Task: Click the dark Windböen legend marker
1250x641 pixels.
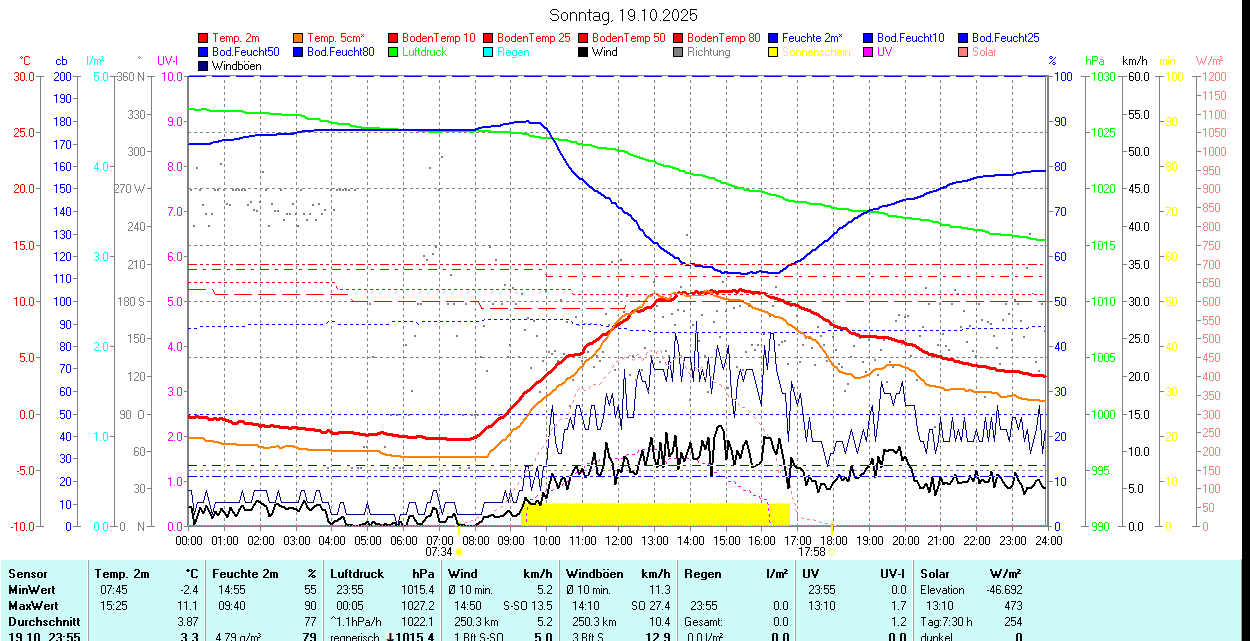Action: [204, 66]
